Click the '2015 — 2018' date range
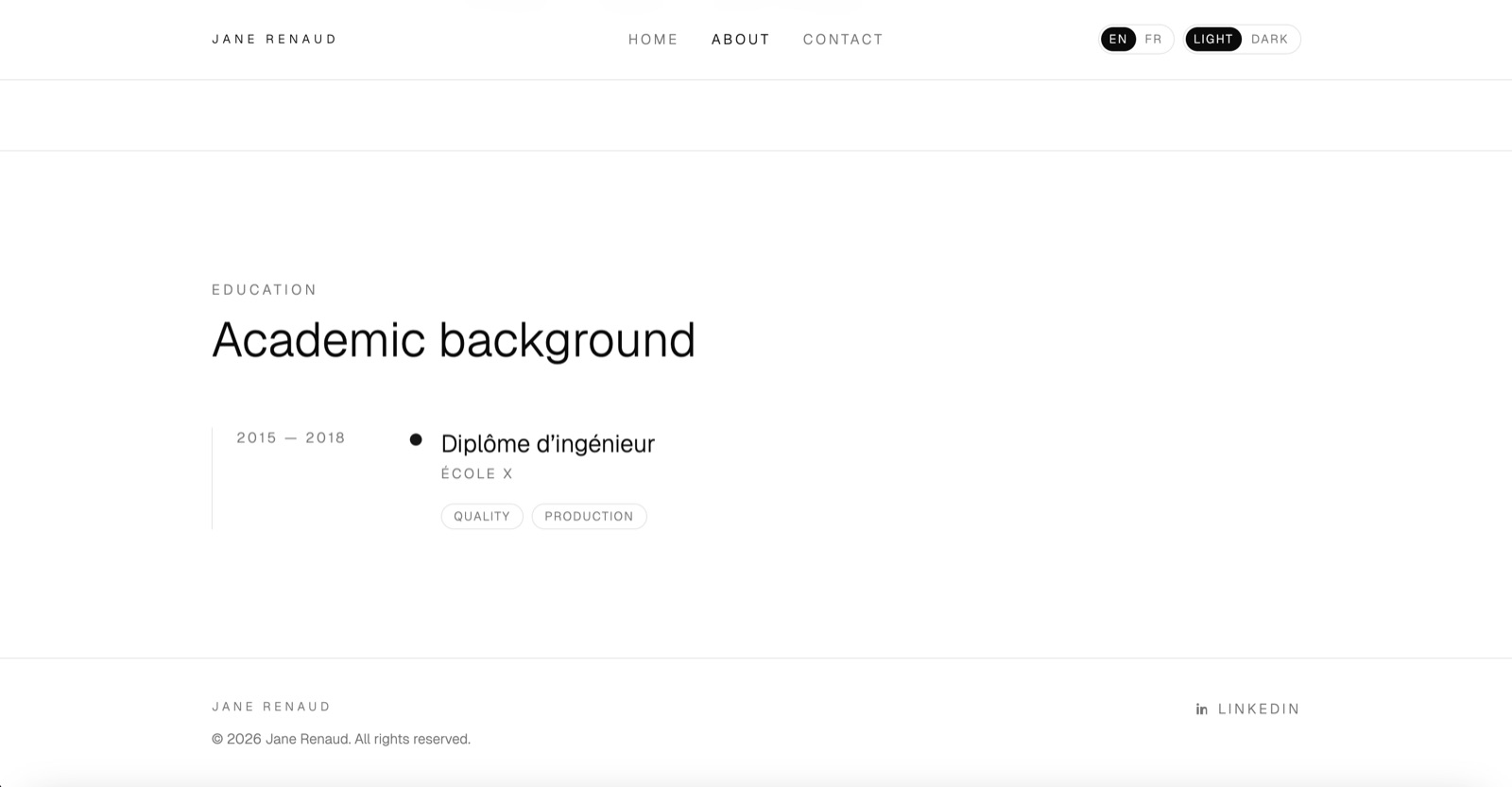Screen dimensions: 1512x787 pyautogui.click(x=291, y=437)
